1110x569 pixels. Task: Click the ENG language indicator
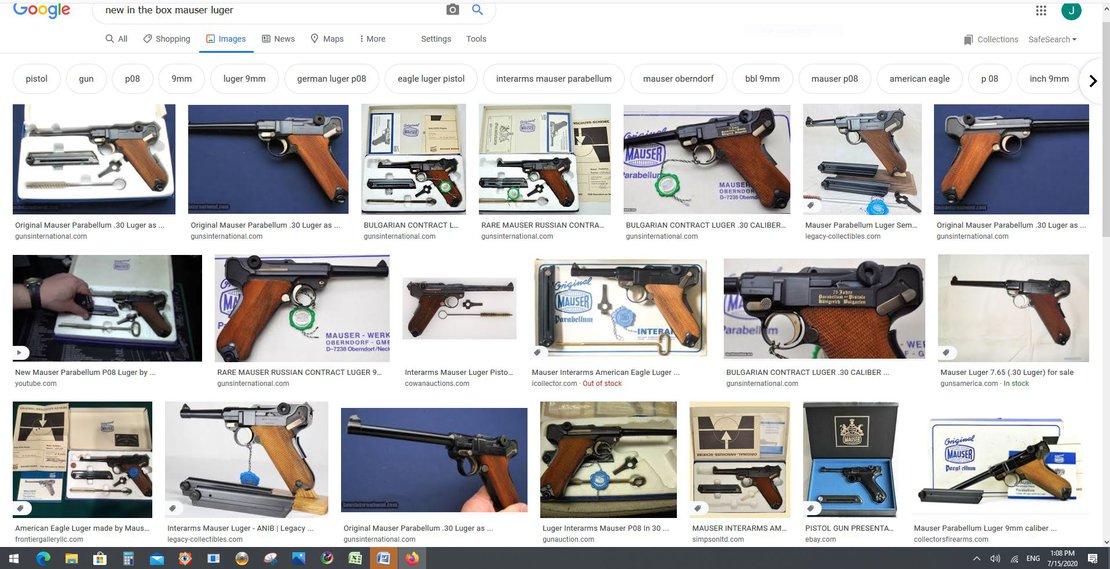pos(1033,558)
